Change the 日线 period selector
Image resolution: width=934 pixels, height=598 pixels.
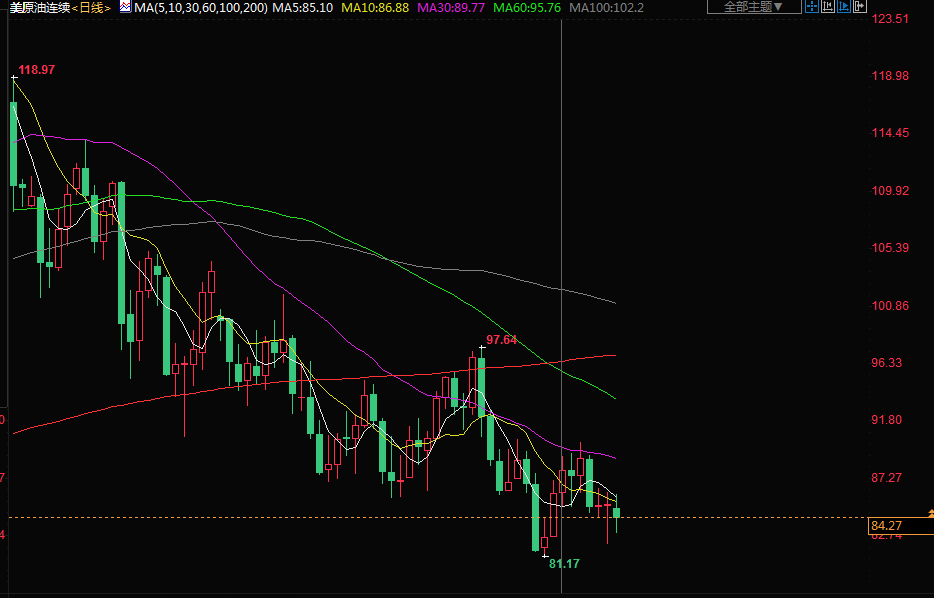[91, 7]
